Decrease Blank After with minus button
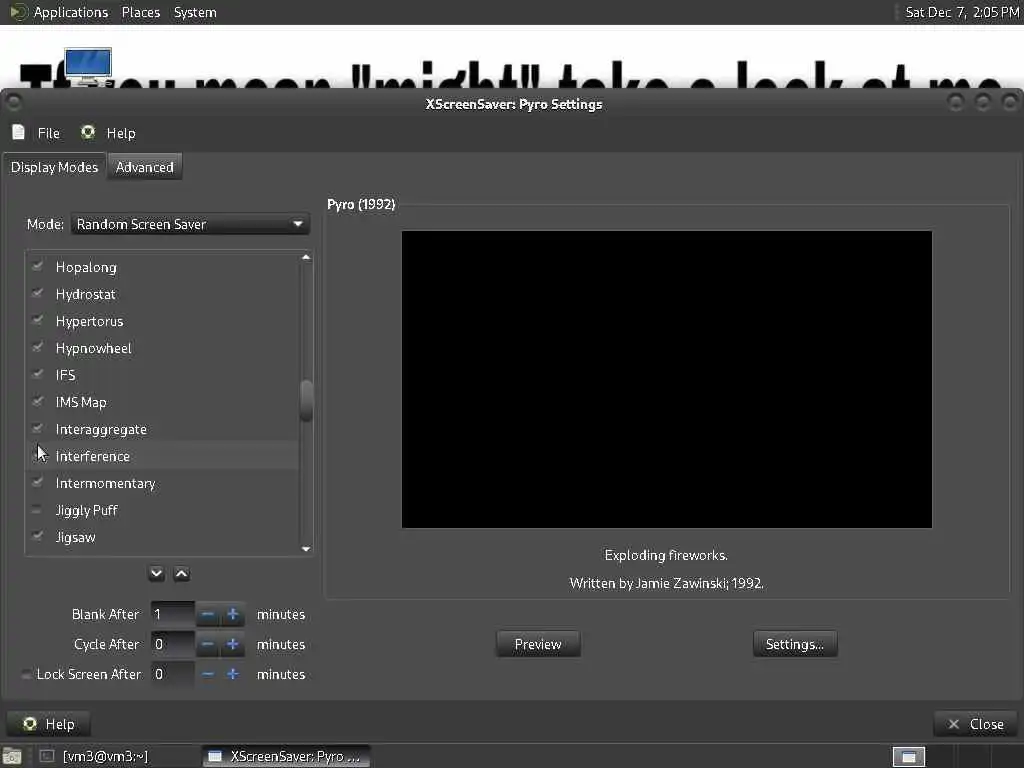 (208, 615)
